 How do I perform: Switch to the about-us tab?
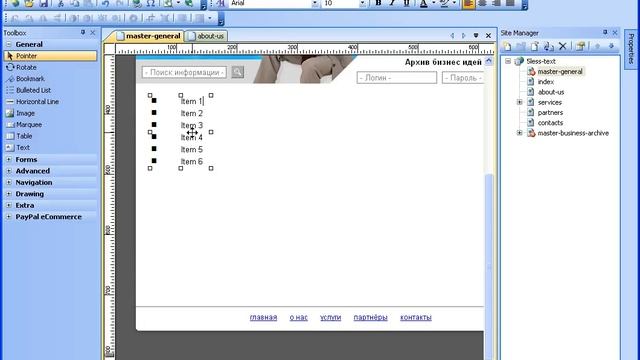click(x=206, y=36)
